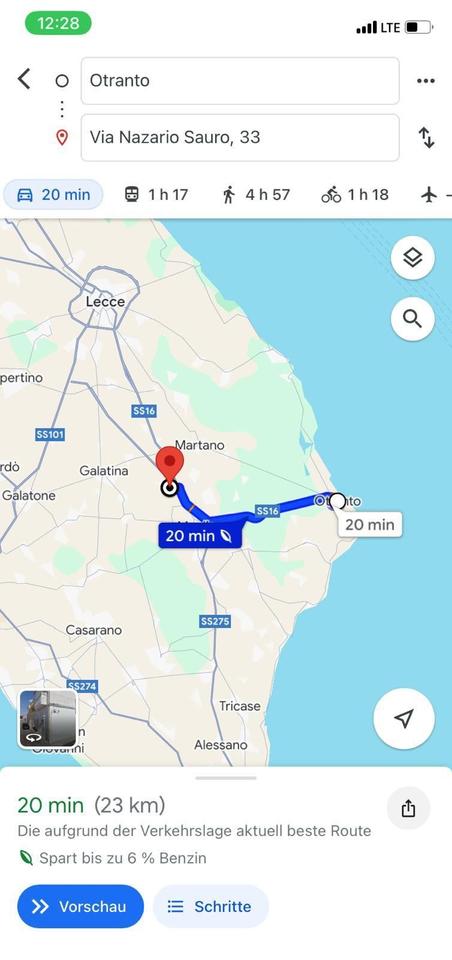
Task: Swap start and destination with arrows icon
Action: point(426,137)
